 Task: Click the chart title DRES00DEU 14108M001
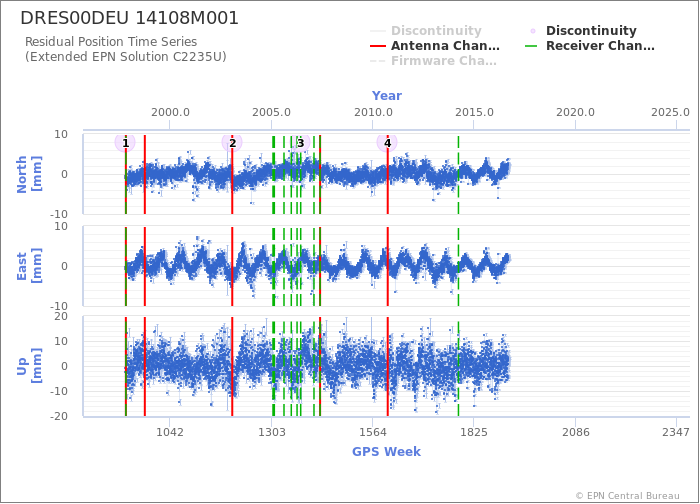tap(129, 18)
